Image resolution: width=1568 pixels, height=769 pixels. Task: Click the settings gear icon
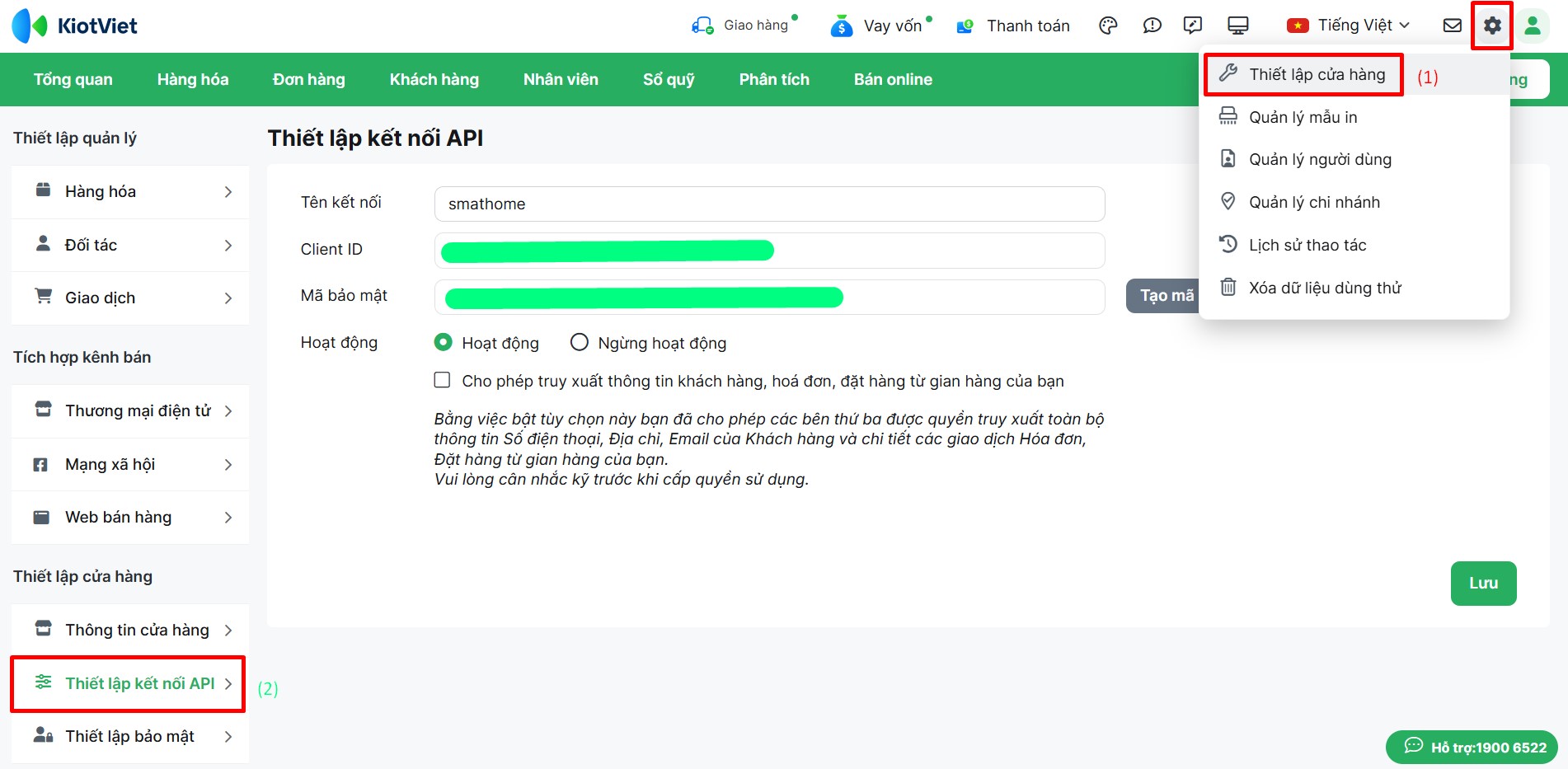pyautogui.click(x=1491, y=26)
